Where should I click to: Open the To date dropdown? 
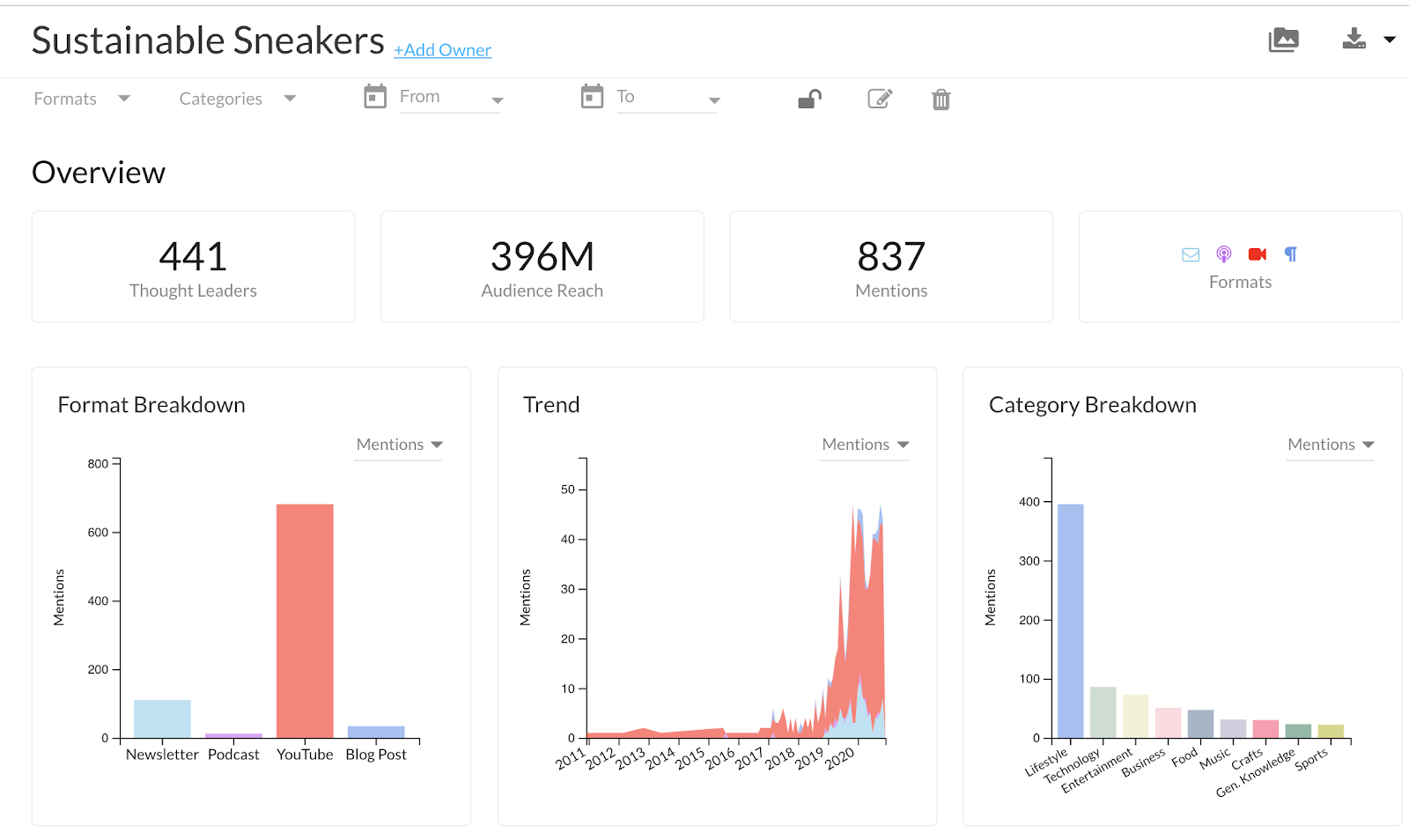tap(668, 98)
